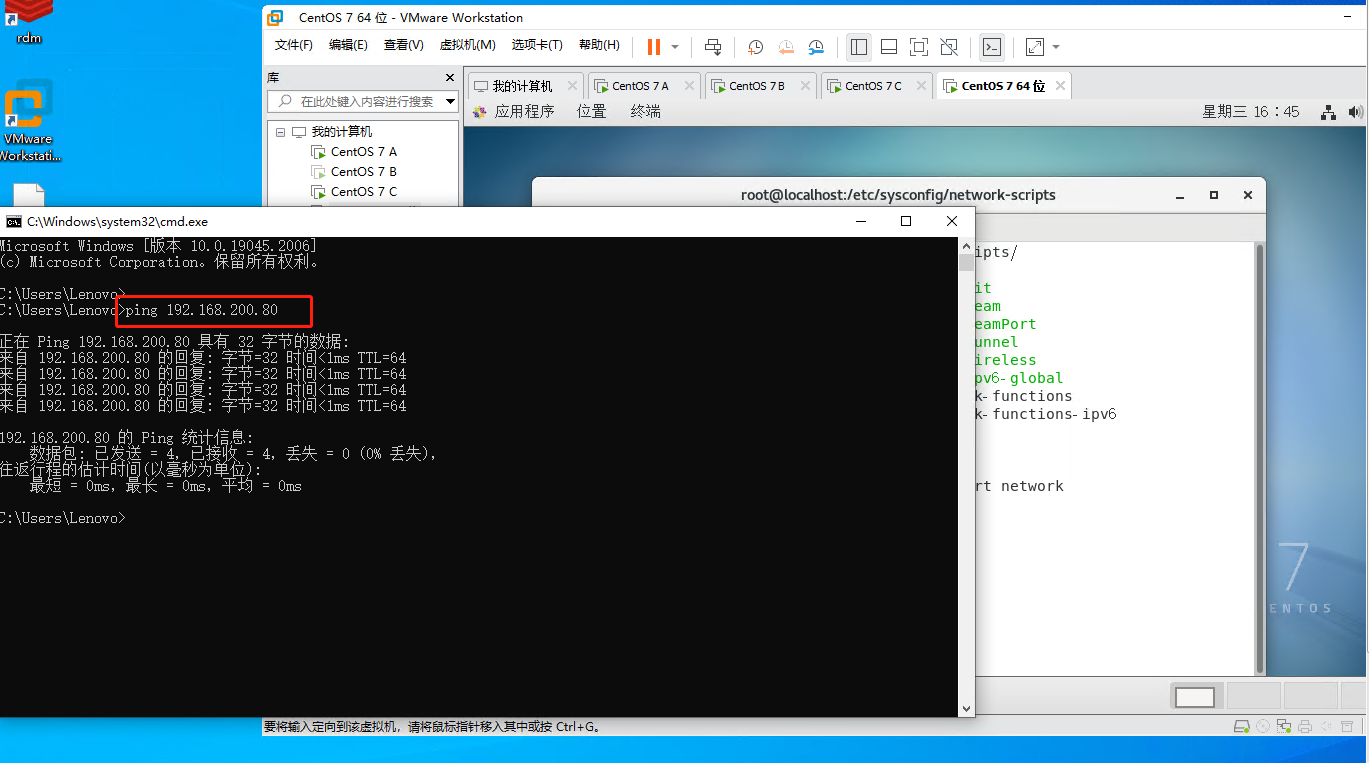The width and height of the screenshot is (1369, 763).
Task: Collapse the 我的计算机 tree node
Action: coord(281,132)
